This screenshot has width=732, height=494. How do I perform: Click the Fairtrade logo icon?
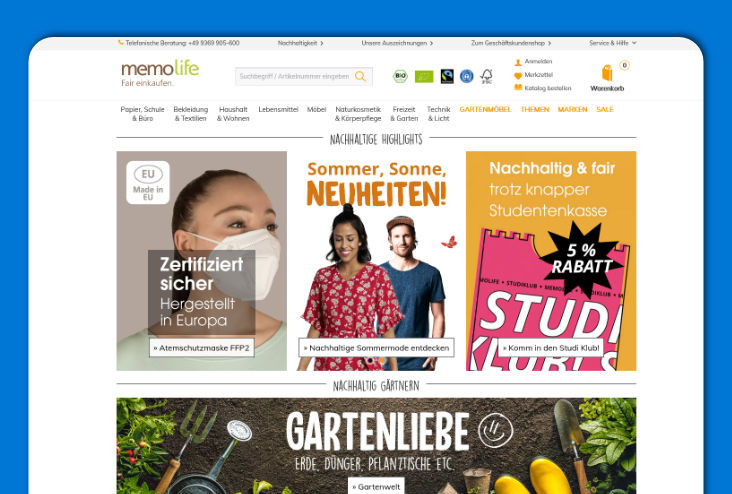(447, 76)
